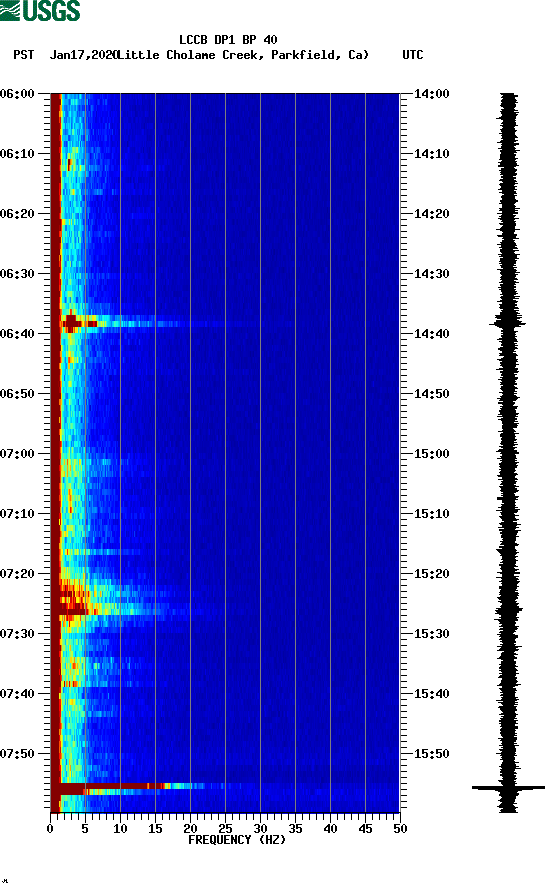The image size is (552, 892).
Task: Click the 07:30 PST time label
Action: pos(18,634)
